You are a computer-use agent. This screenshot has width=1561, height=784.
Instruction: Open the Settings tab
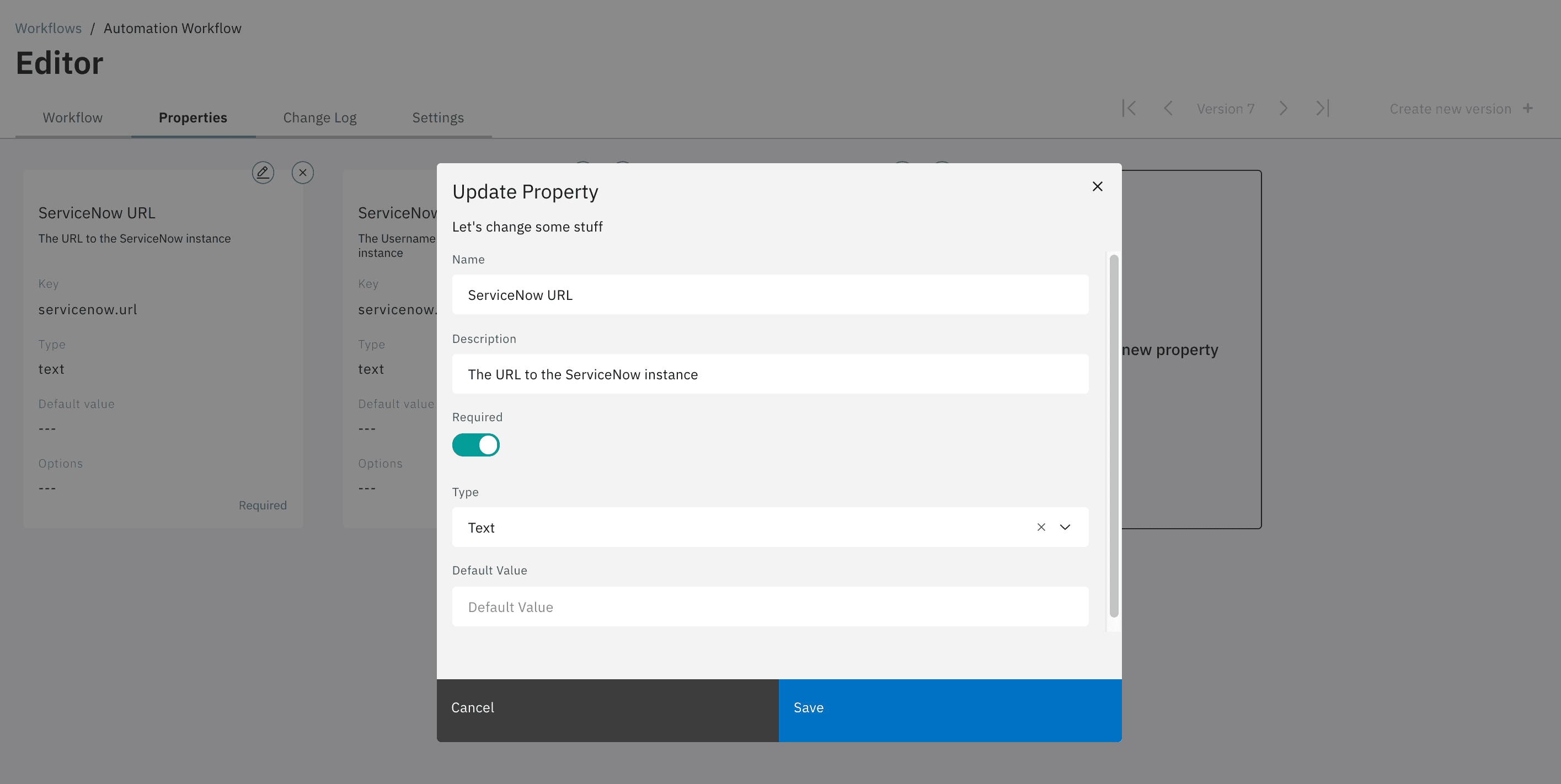point(437,117)
